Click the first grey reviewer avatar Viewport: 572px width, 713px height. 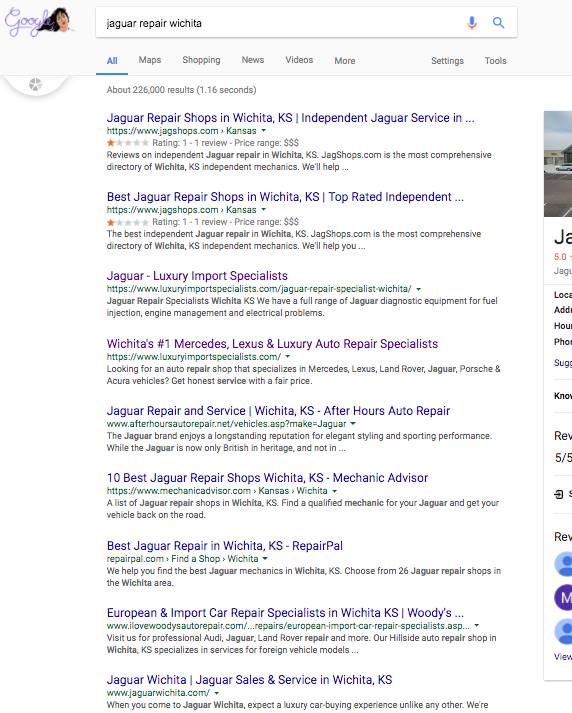click(563, 564)
